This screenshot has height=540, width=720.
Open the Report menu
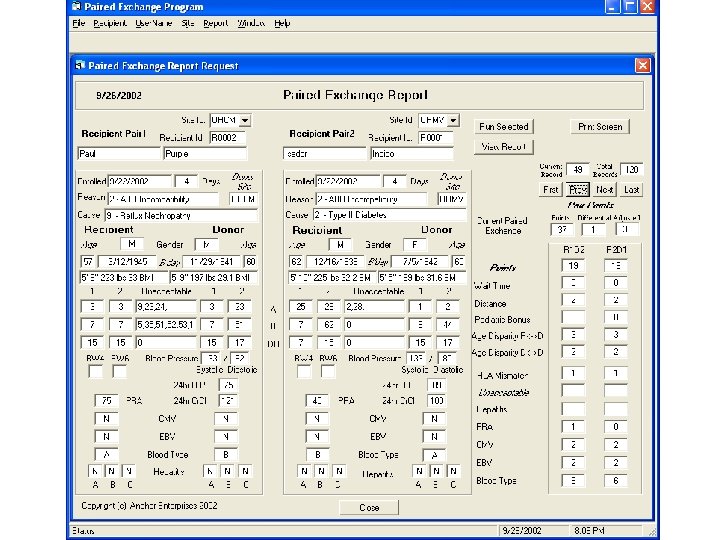(x=215, y=23)
